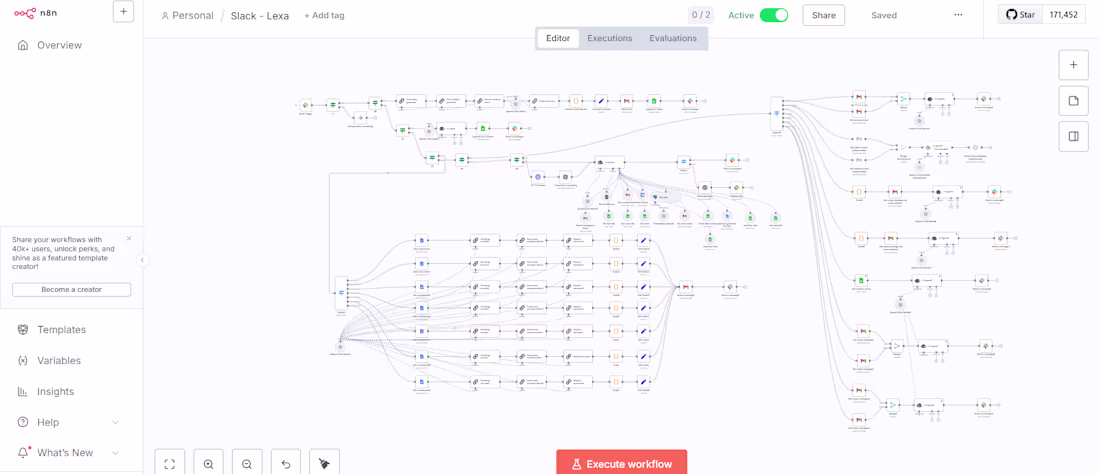
Task: Select the Switch node feeding the Gmail branches
Action: point(777,112)
